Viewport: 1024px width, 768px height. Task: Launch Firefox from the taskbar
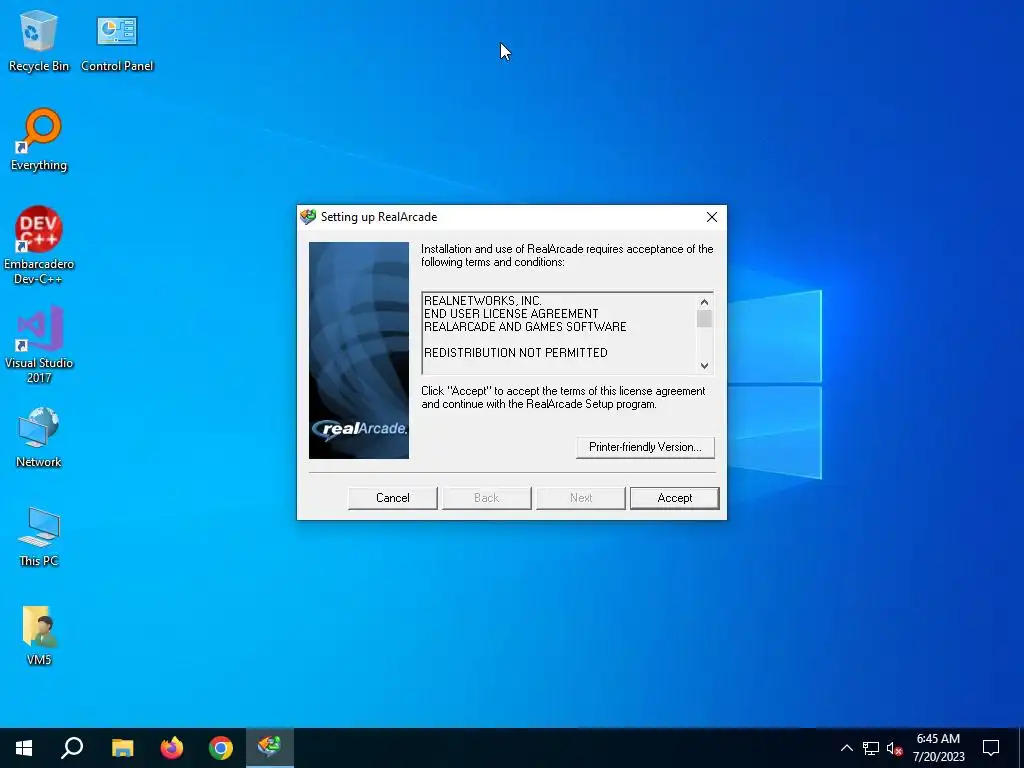[x=172, y=748]
